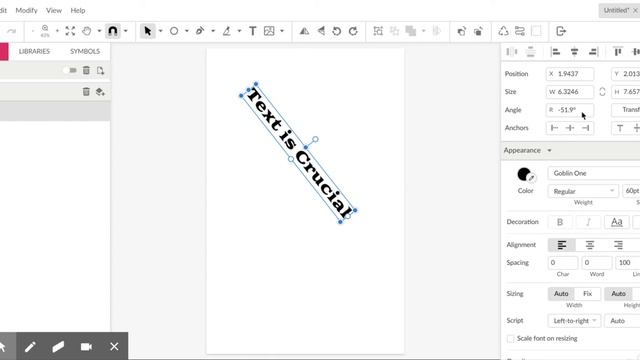Click the Fit to screen icon
640x360 pixels.
[x=70, y=31]
